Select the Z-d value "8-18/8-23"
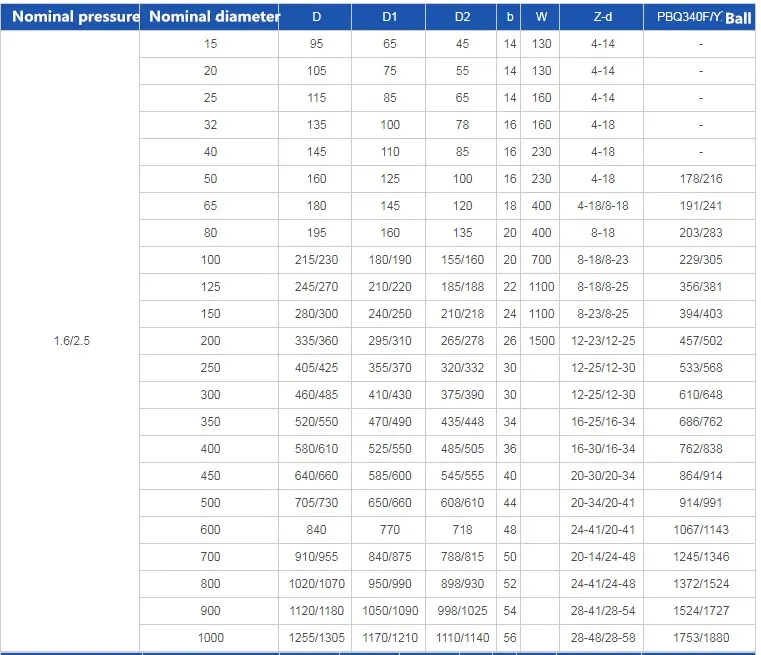 click(x=602, y=260)
